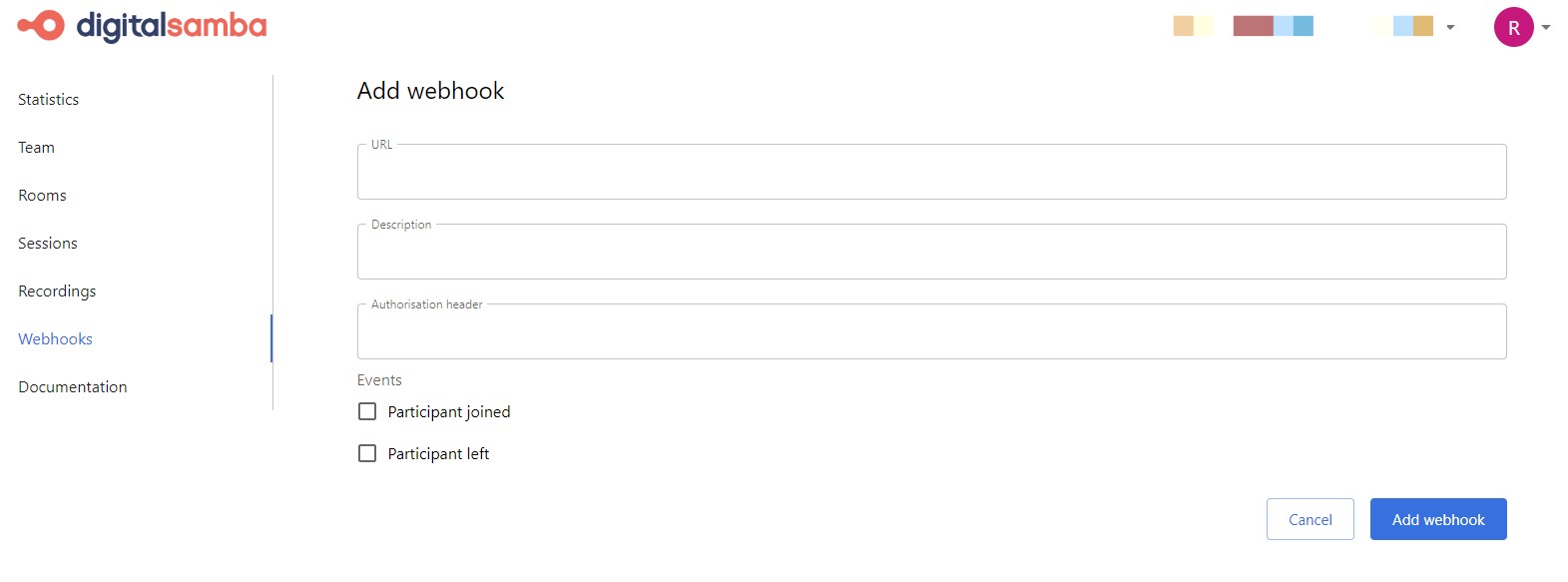
Task: Open the dropdown next to the color blocks
Action: coord(1451,27)
